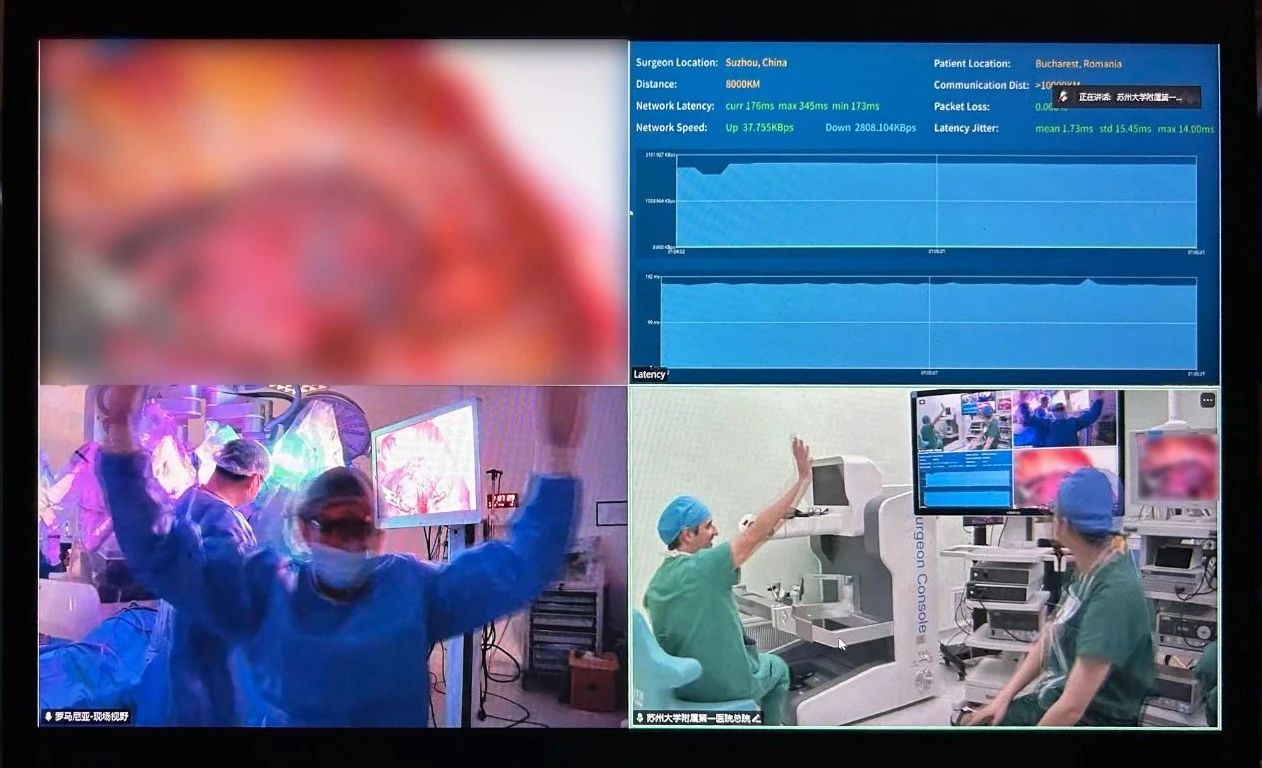Select the blurred surgical view video tile
The width and height of the screenshot is (1262, 768).
click(x=333, y=212)
